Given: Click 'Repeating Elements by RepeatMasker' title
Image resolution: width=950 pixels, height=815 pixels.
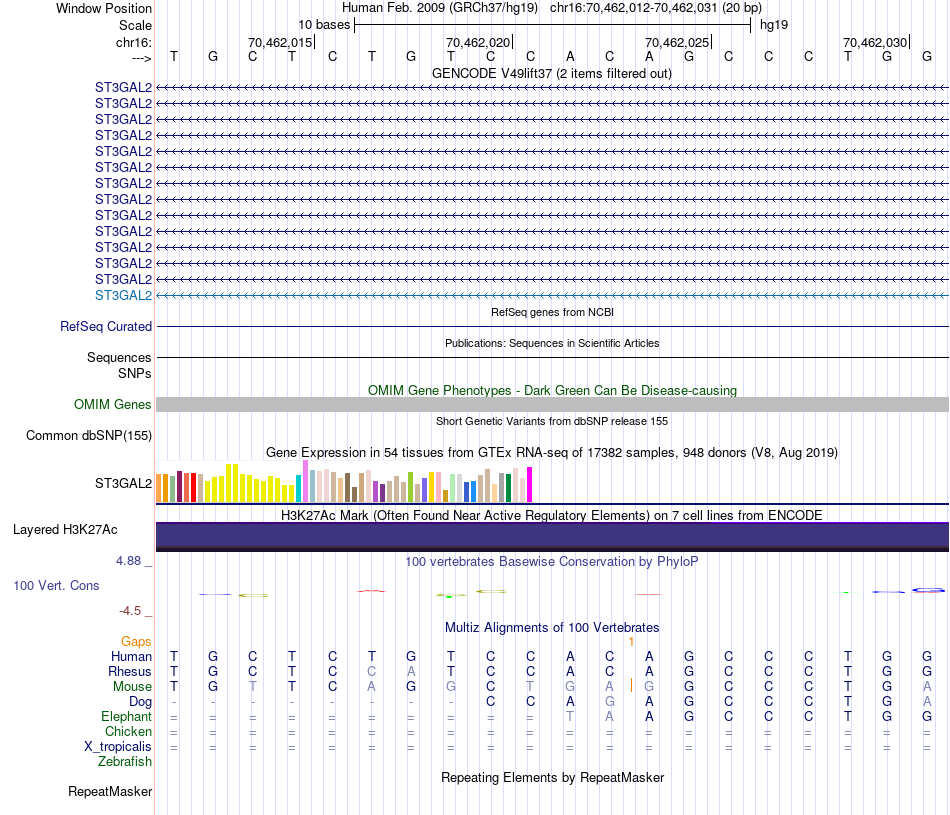Looking at the screenshot, I should 553,777.
